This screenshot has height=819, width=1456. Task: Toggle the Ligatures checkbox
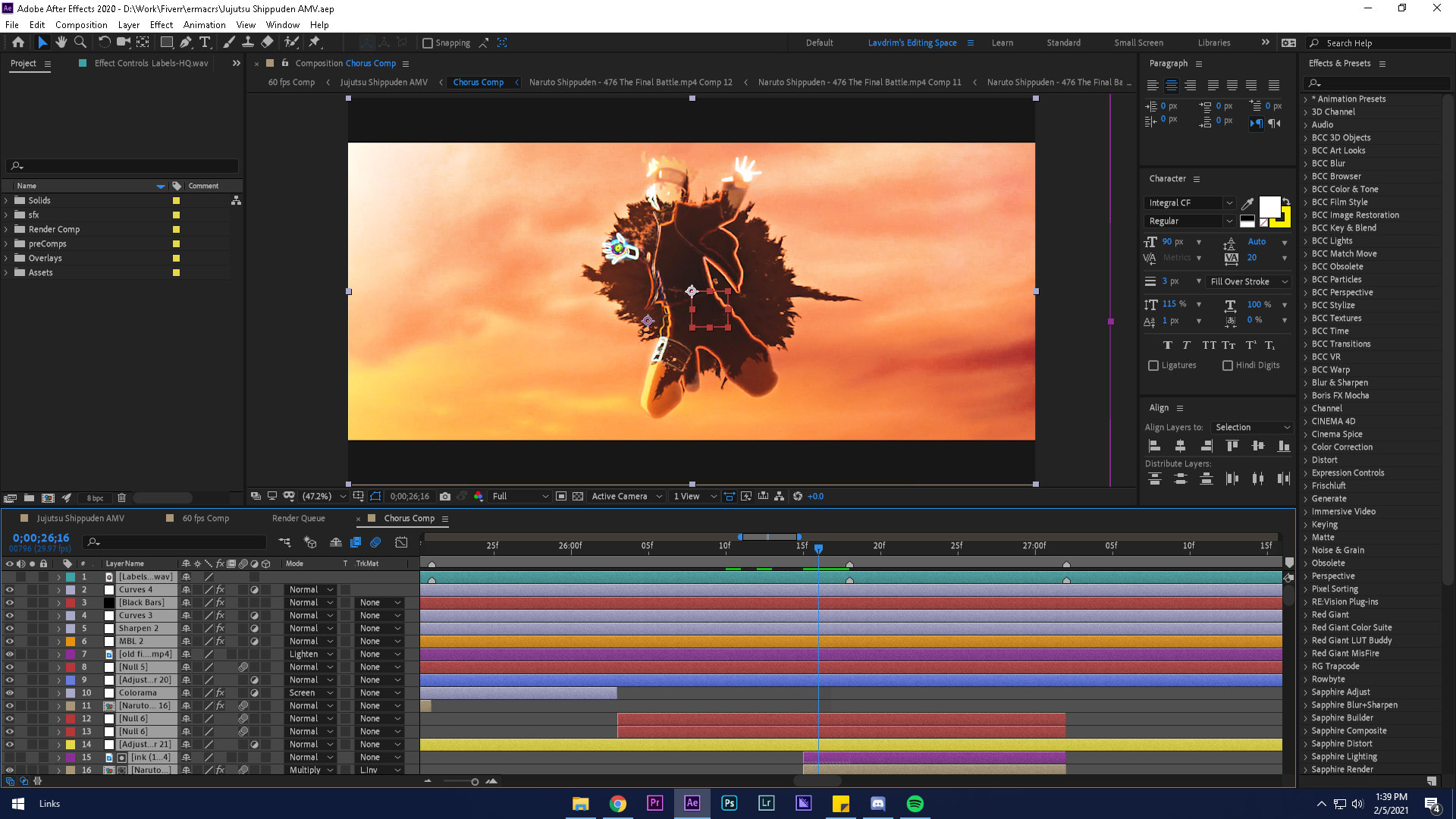pyautogui.click(x=1153, y=366)
